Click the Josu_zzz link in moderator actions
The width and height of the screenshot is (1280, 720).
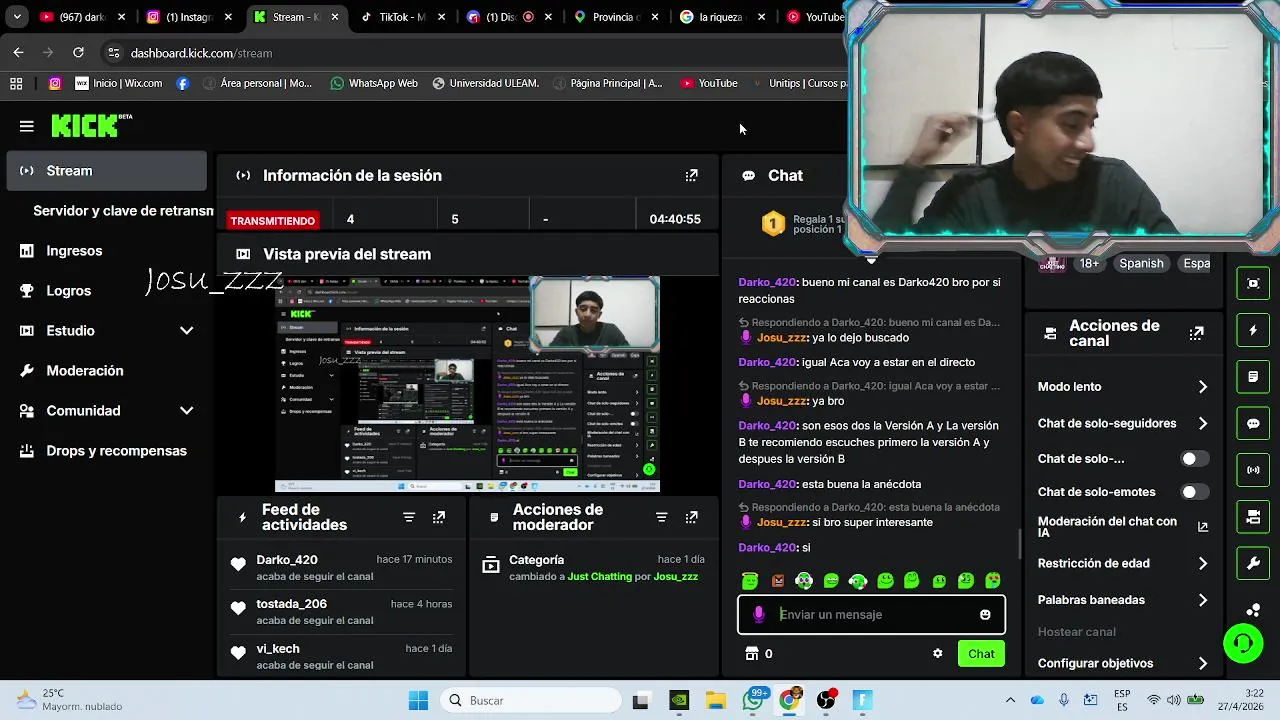(x=675, y=577)
